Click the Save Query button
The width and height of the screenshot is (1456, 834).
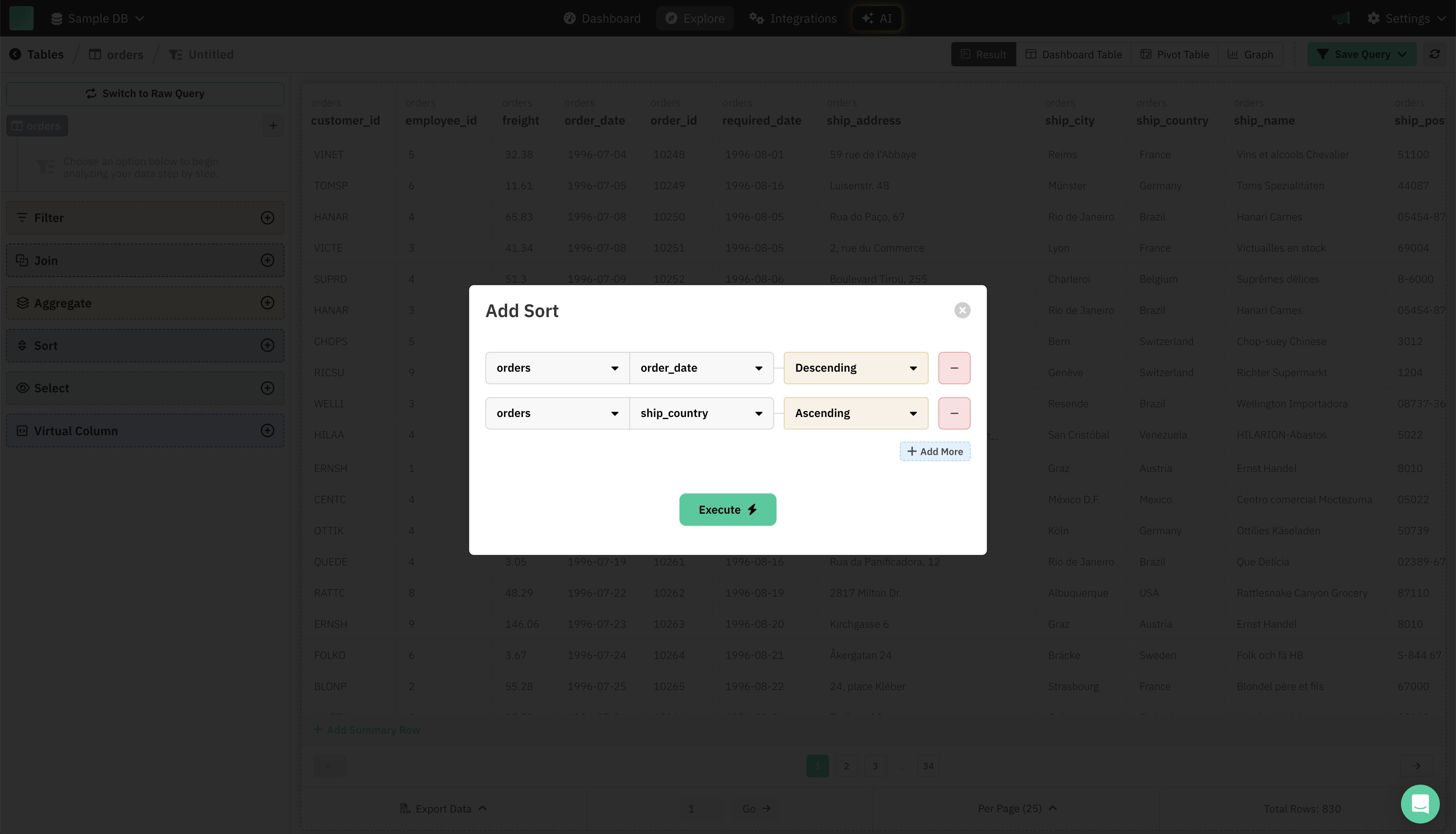(x=1361, y=55)
